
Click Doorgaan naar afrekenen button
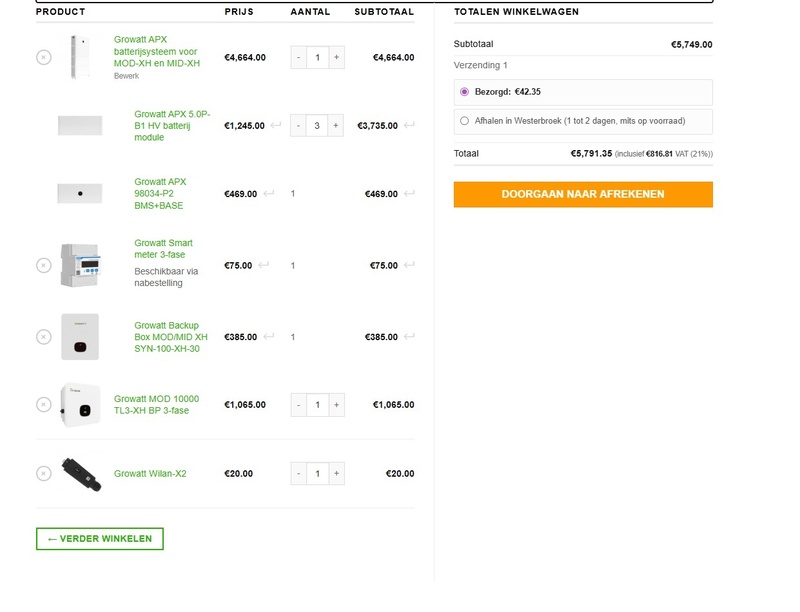(x=583, y=194)
